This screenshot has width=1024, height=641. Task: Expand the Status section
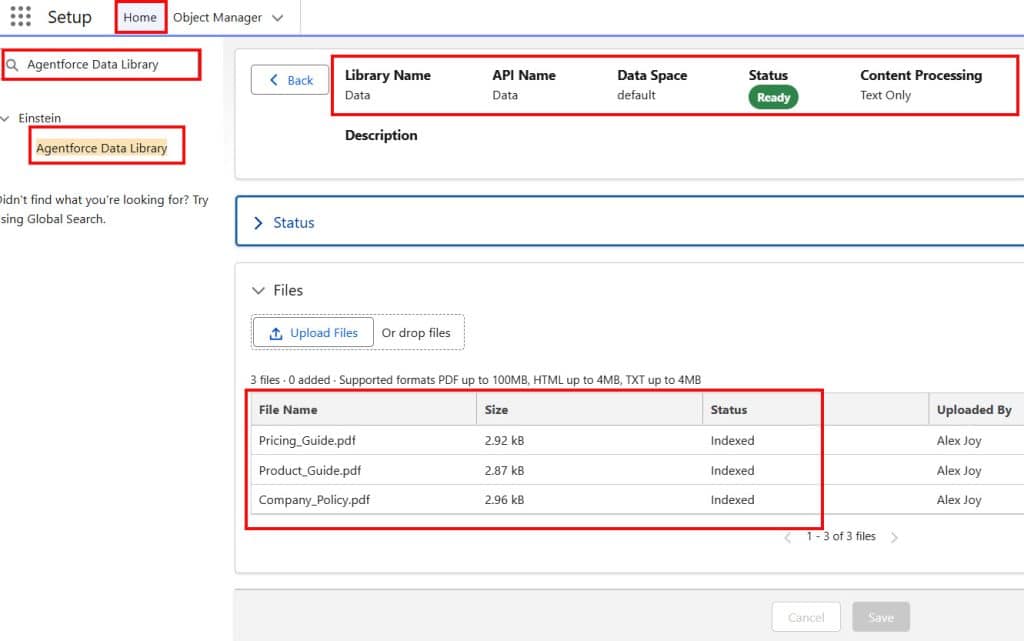click(x=259, y=223)
